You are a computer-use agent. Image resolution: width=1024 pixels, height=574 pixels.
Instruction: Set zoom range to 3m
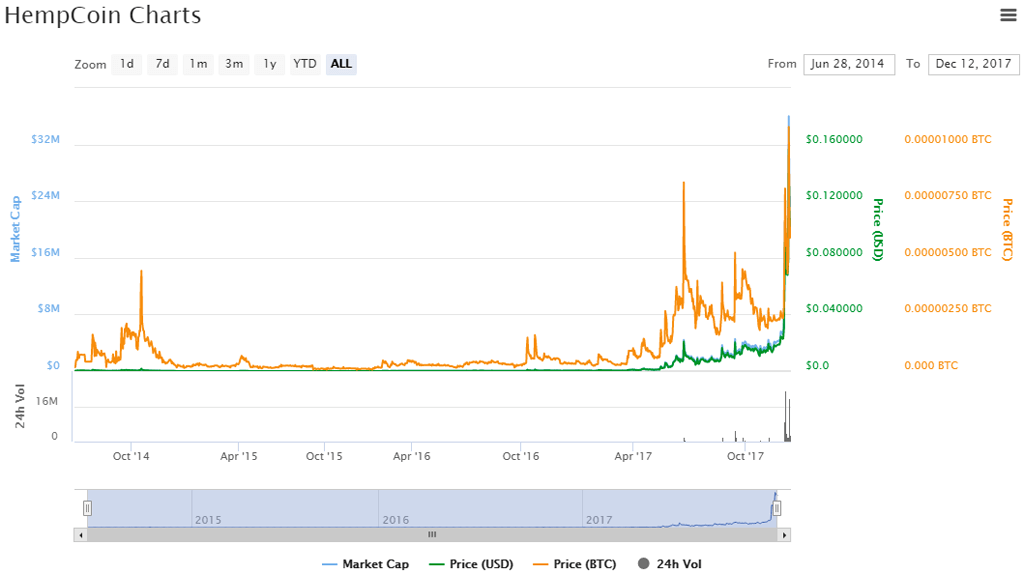point(234,64)
